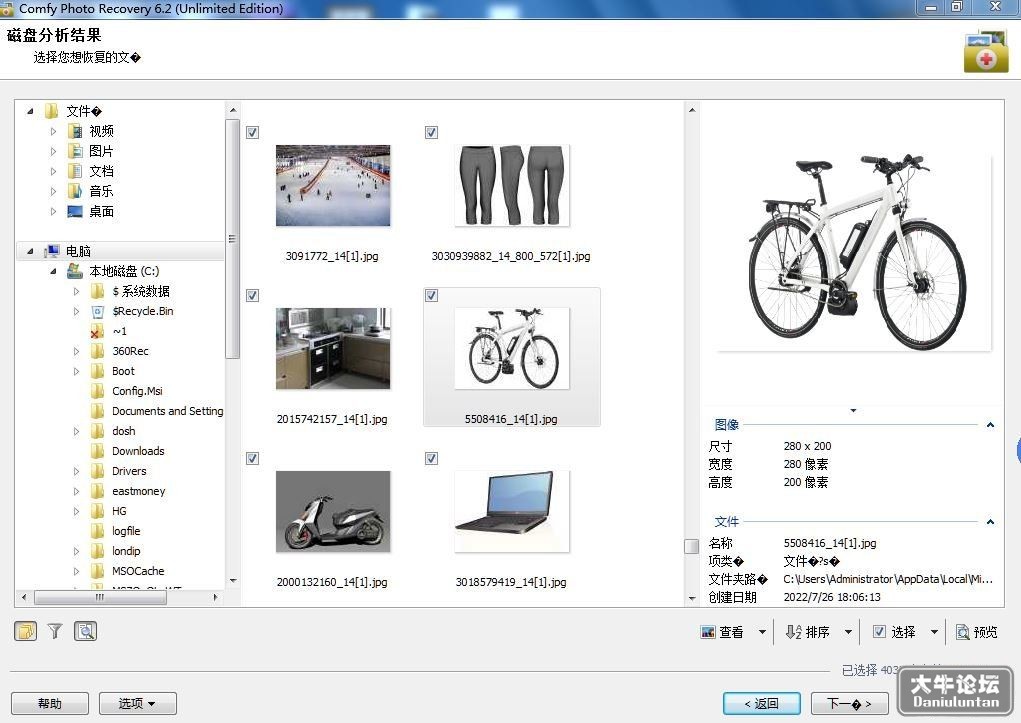Click the 排序 sort icon
1021x723 pixels.
[793, 632]
